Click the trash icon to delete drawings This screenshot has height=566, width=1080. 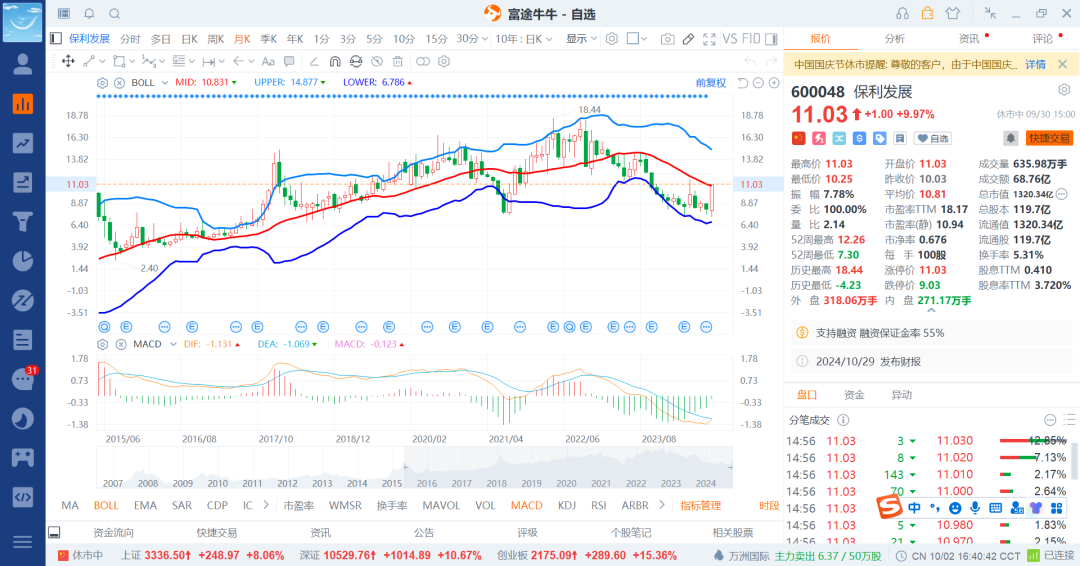pos(397,61)
